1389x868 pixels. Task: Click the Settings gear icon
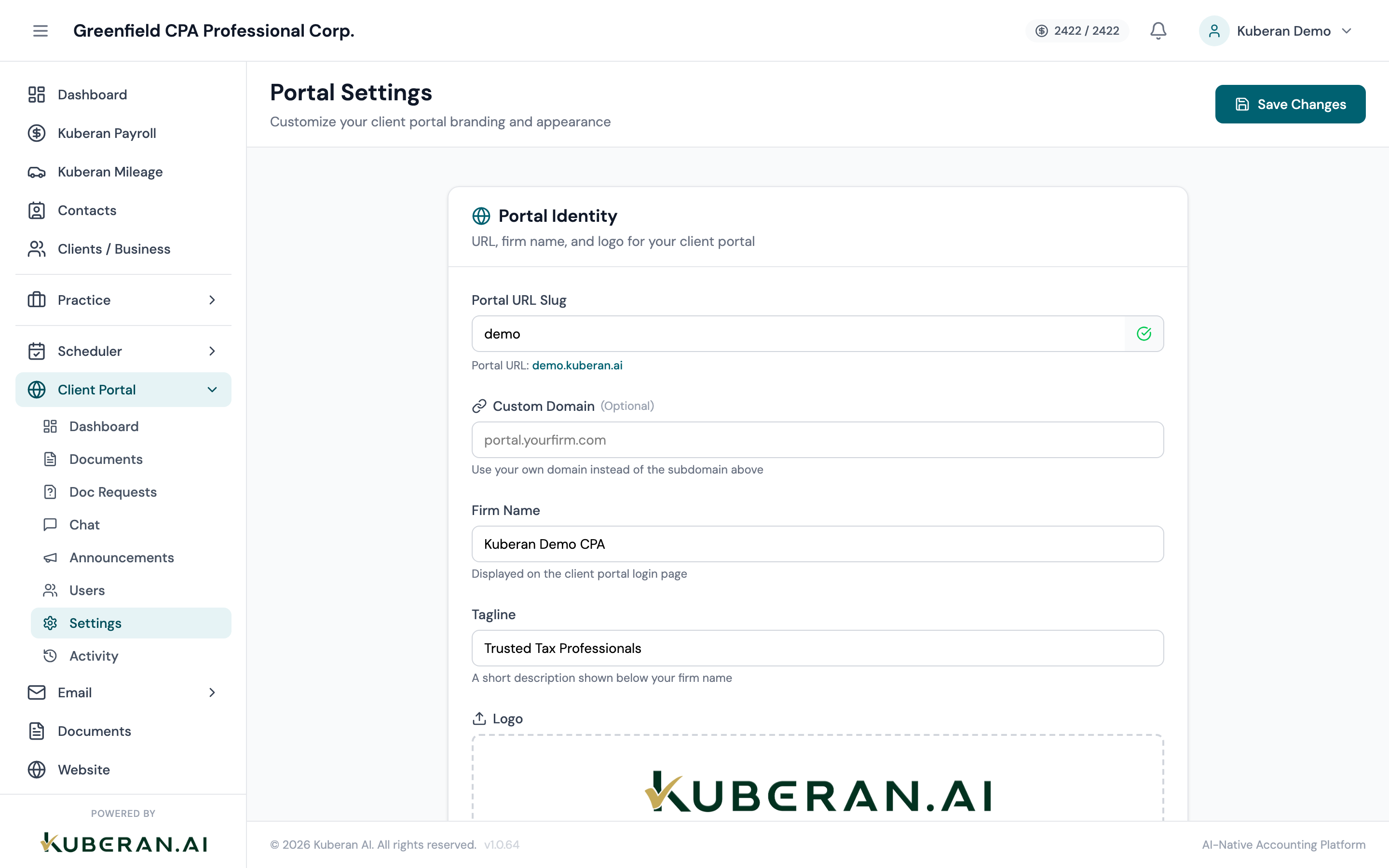[50, 623]
